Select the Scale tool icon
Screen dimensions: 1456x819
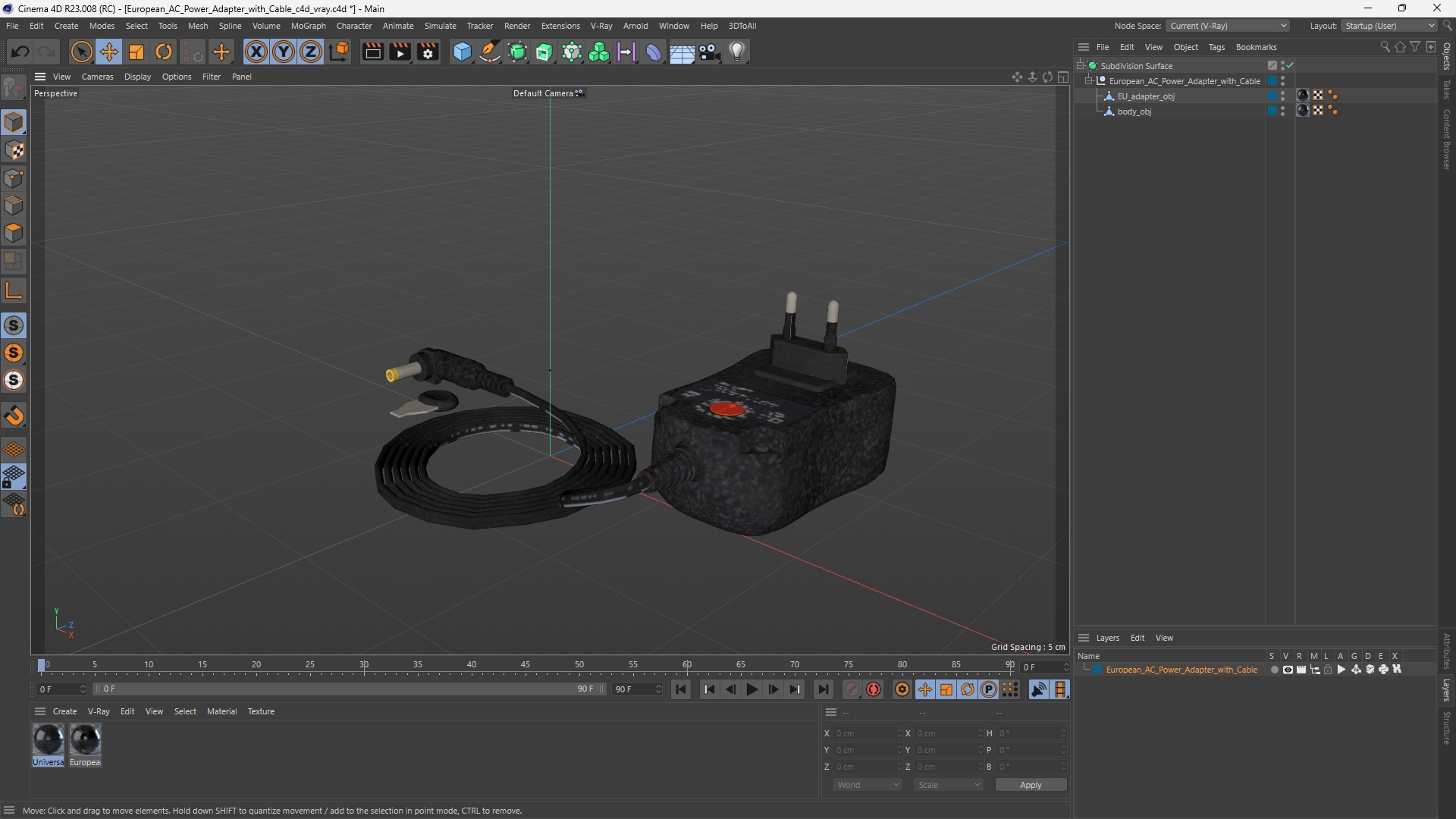pyautogui.click(x=136, y=52)
